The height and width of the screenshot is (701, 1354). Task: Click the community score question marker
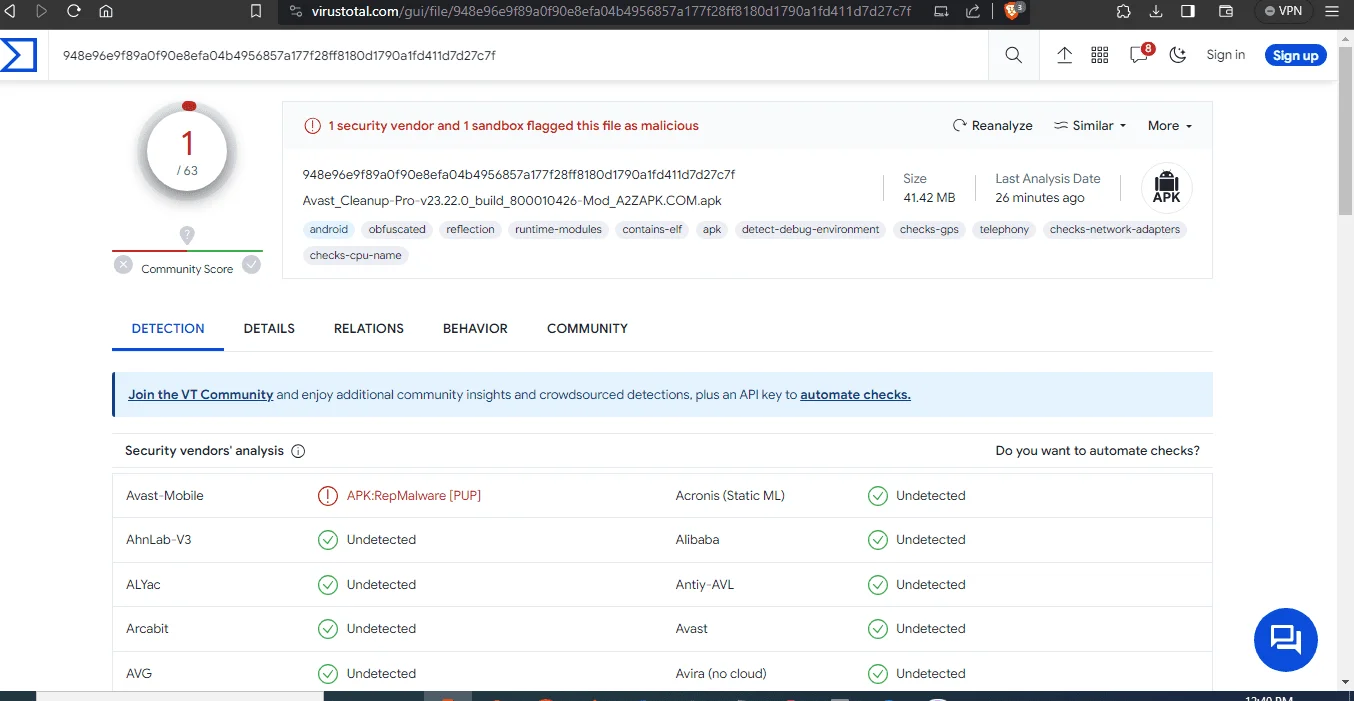(187, 235)
